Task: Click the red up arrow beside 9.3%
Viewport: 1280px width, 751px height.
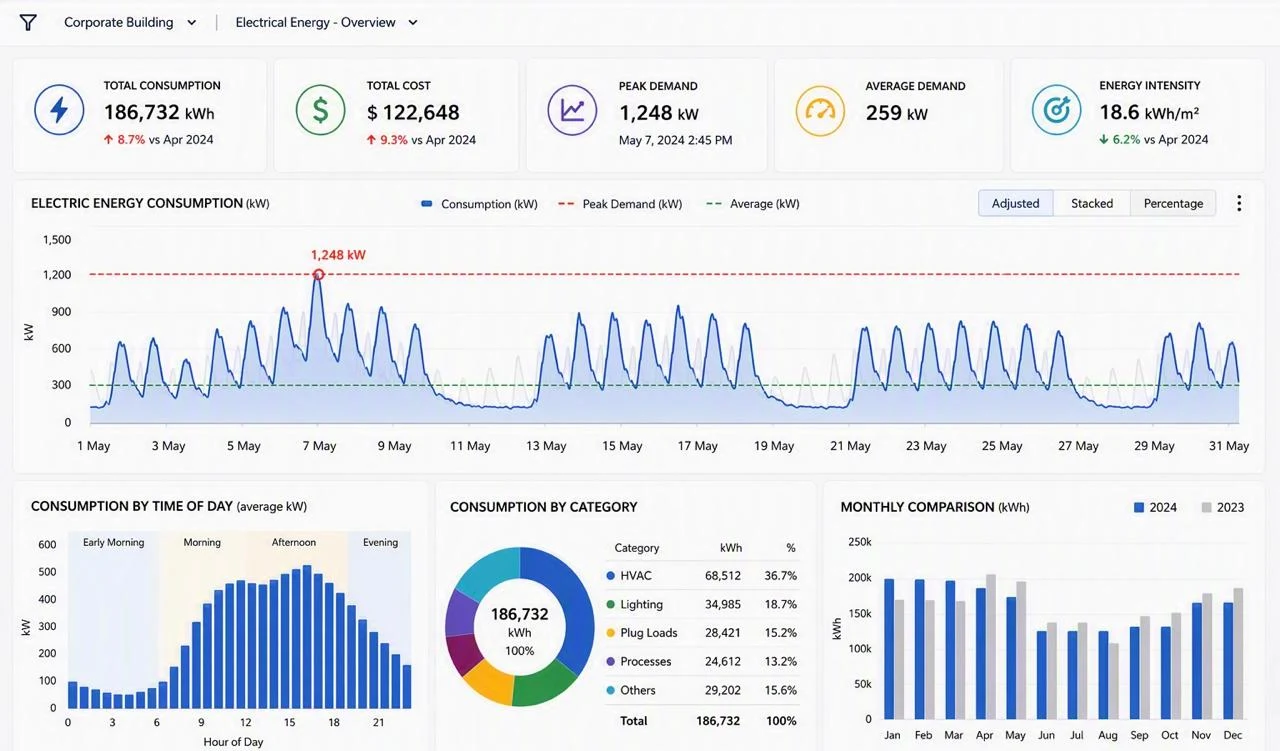Action: coord(372,140)
